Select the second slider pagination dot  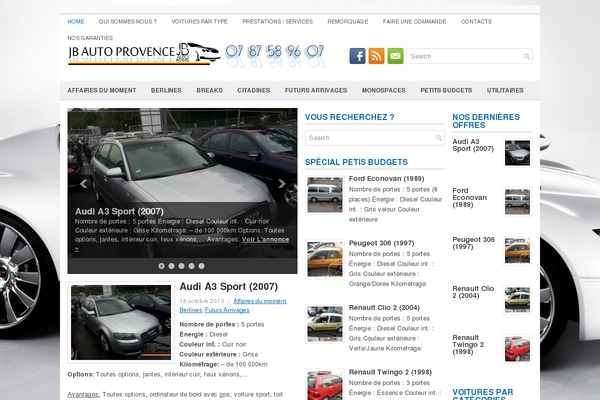pos(171,266)
